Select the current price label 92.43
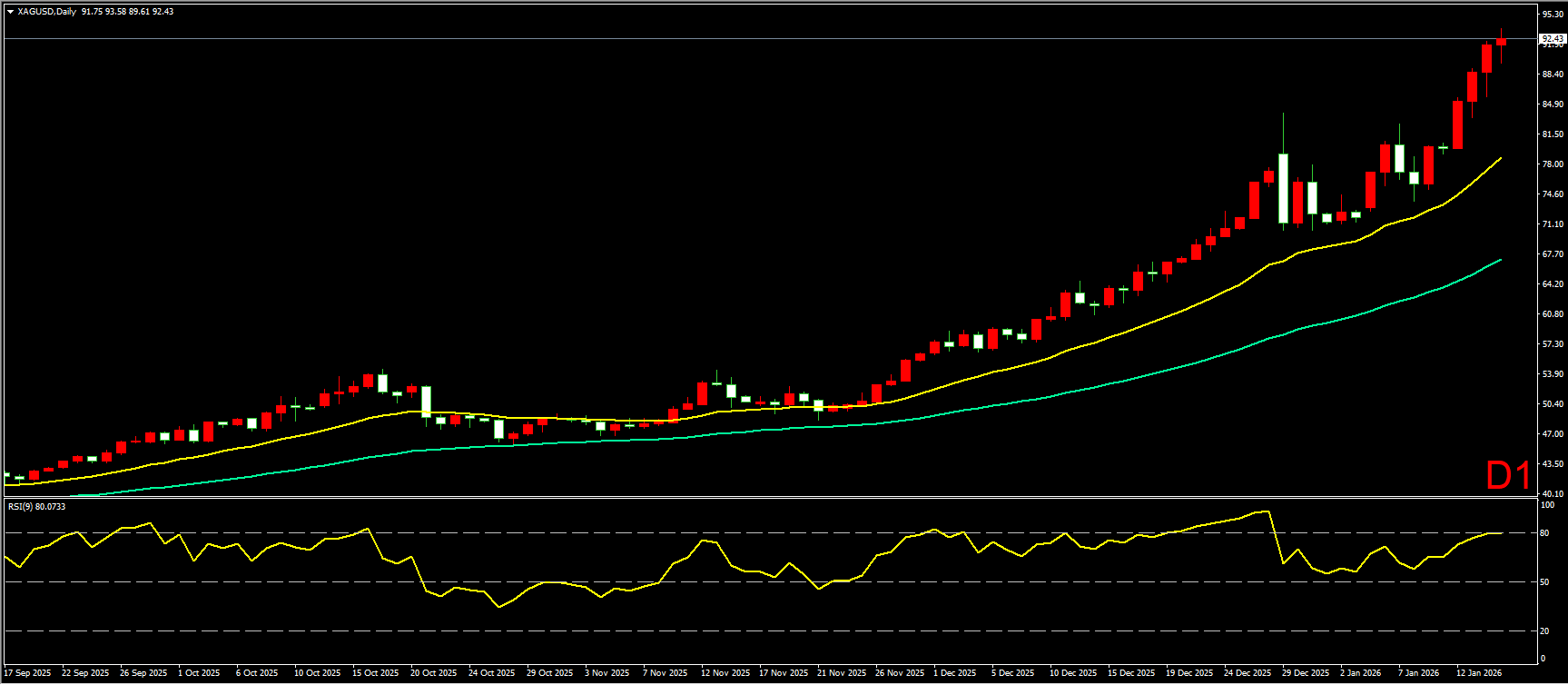1568x685 pixels. point(1552,39)
